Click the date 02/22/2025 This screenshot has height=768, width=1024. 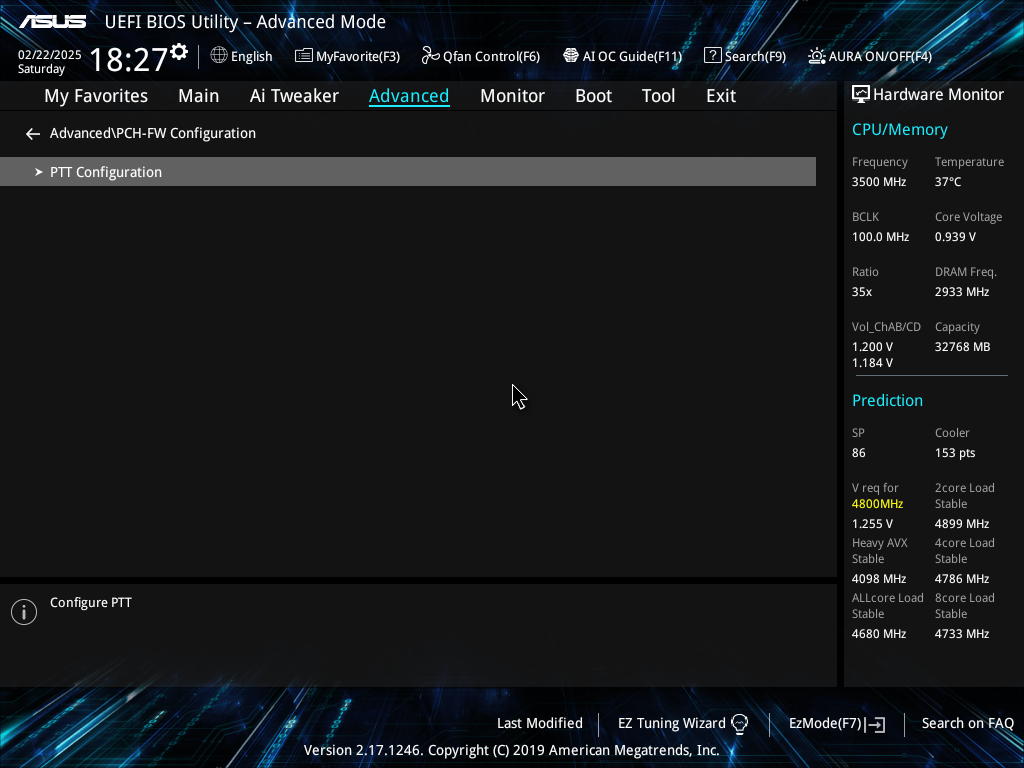click(50, 55)
